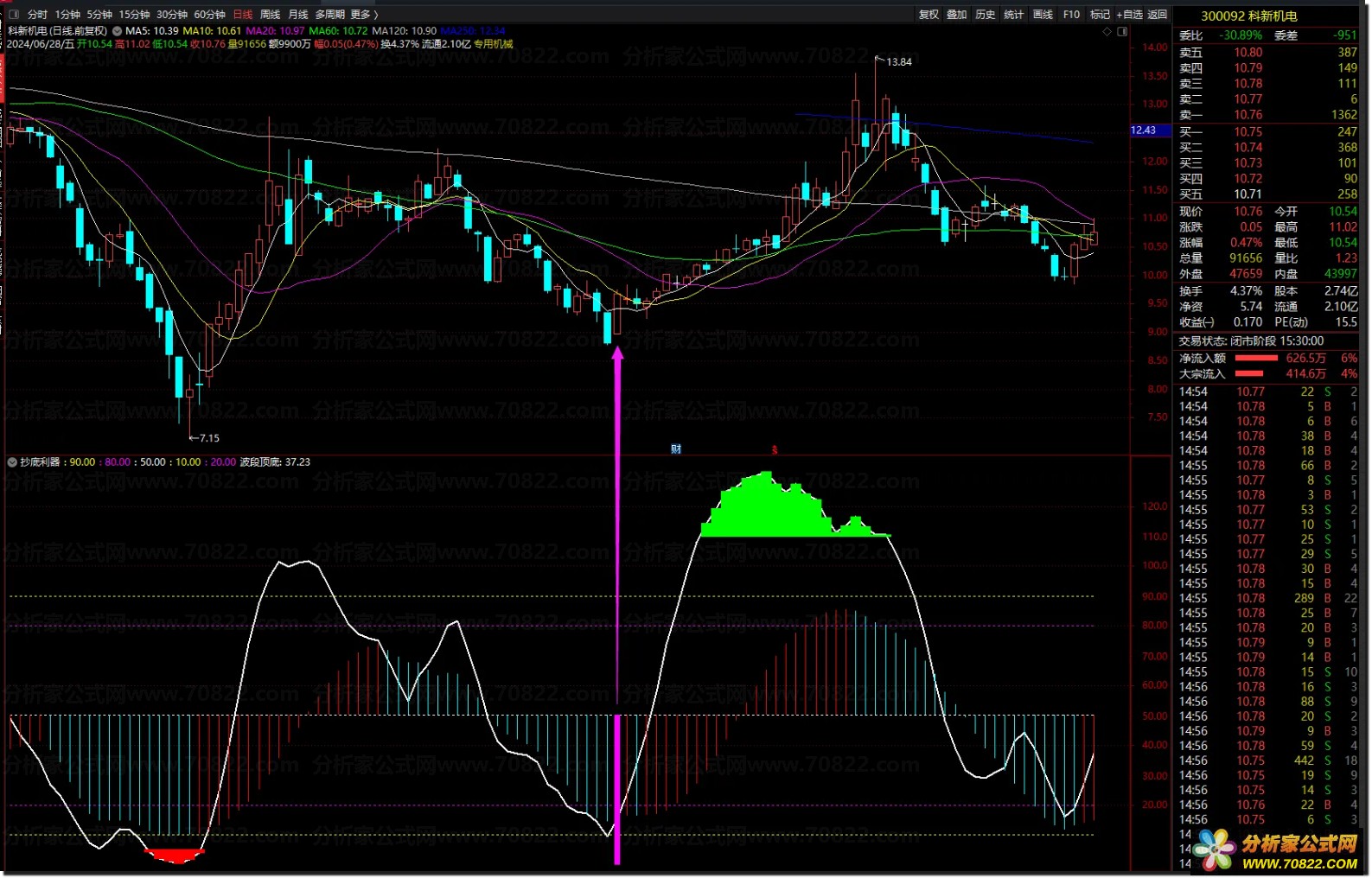Select the 30分钟 period tab
The width and height of the screenshot is (1372, 878).
[172, 15]
